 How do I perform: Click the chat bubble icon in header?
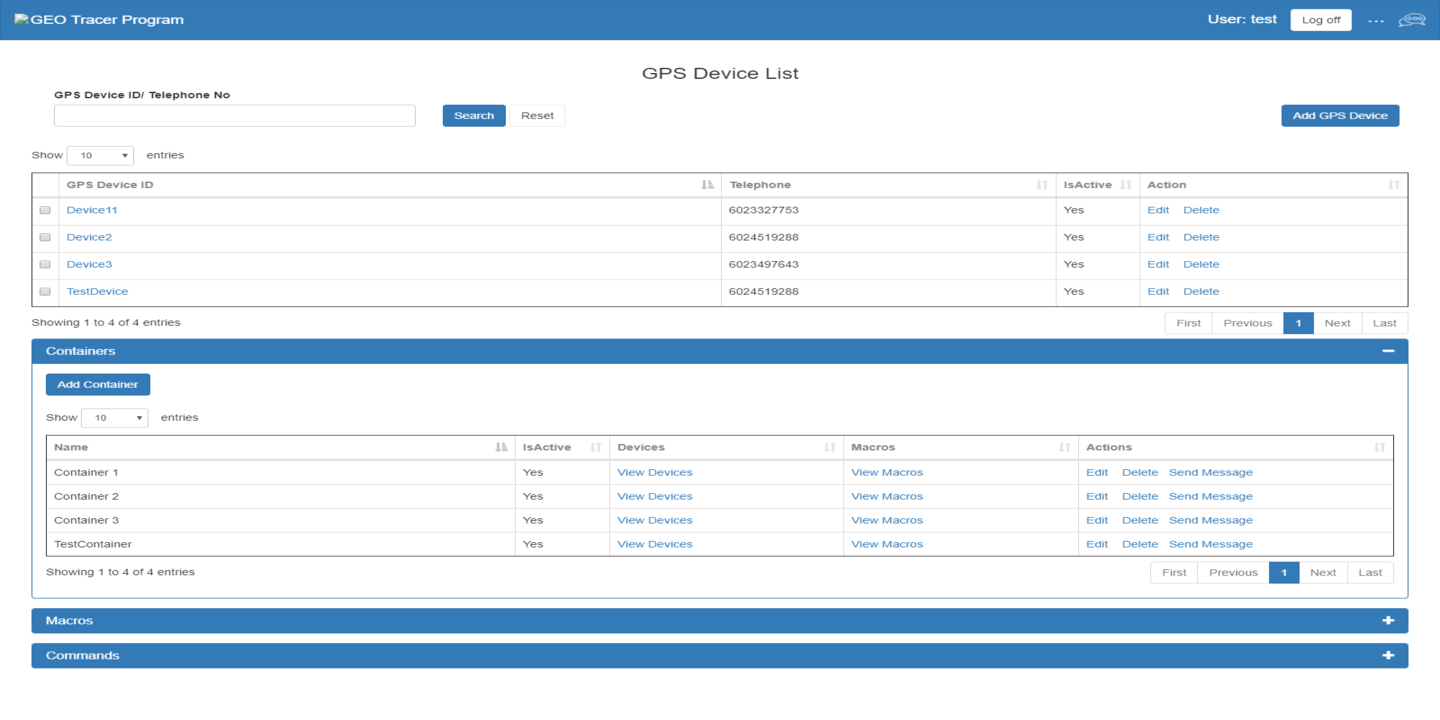(1411, 20)
